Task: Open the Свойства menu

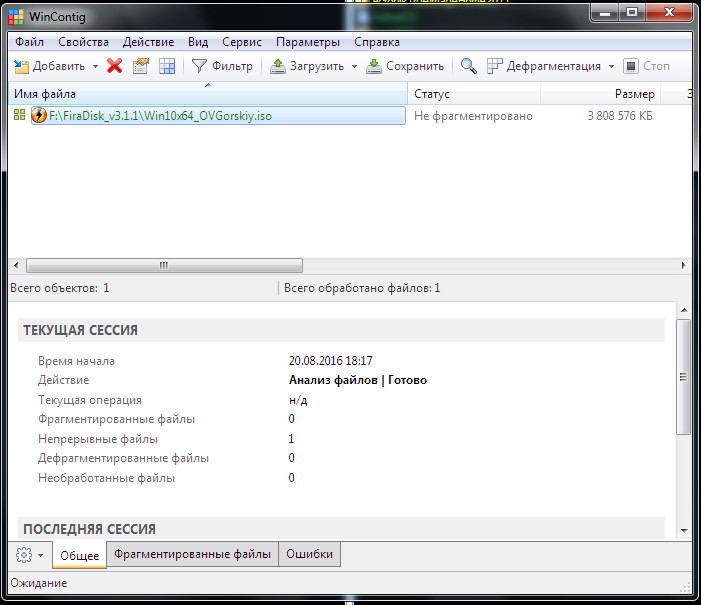Action: point(83,42)
